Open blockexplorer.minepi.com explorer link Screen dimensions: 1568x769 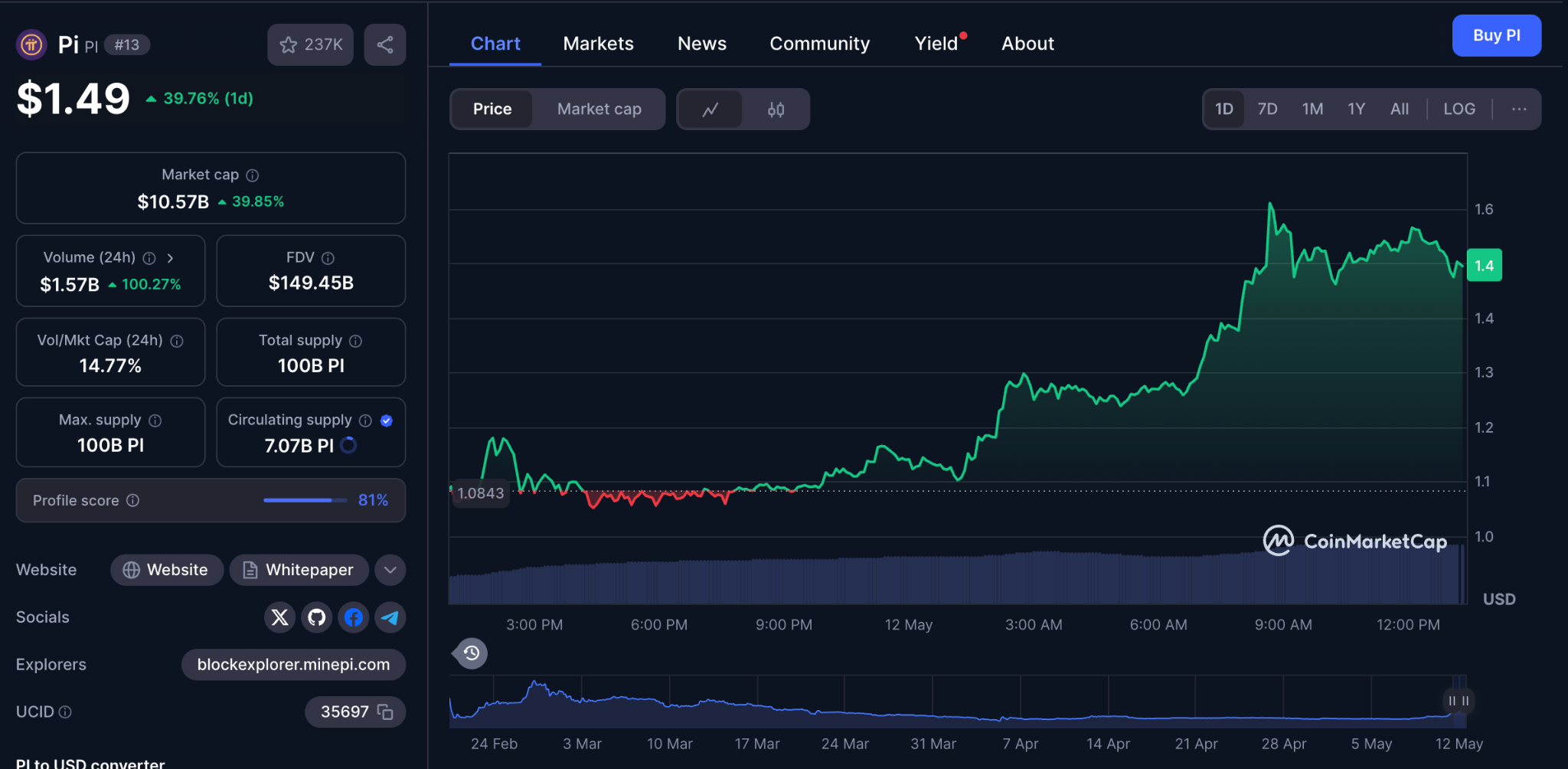(x=293, y=665)
